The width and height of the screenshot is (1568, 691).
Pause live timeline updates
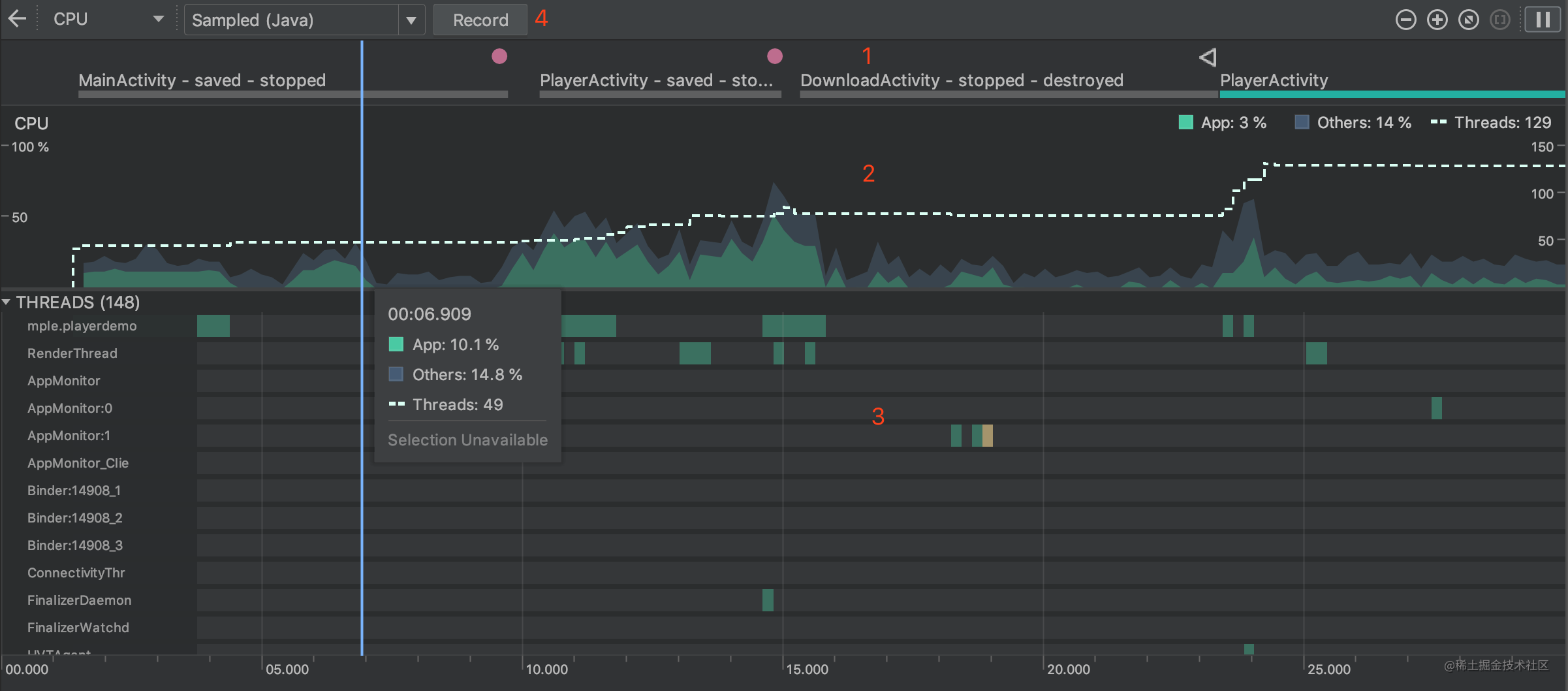coord(1543,20)
